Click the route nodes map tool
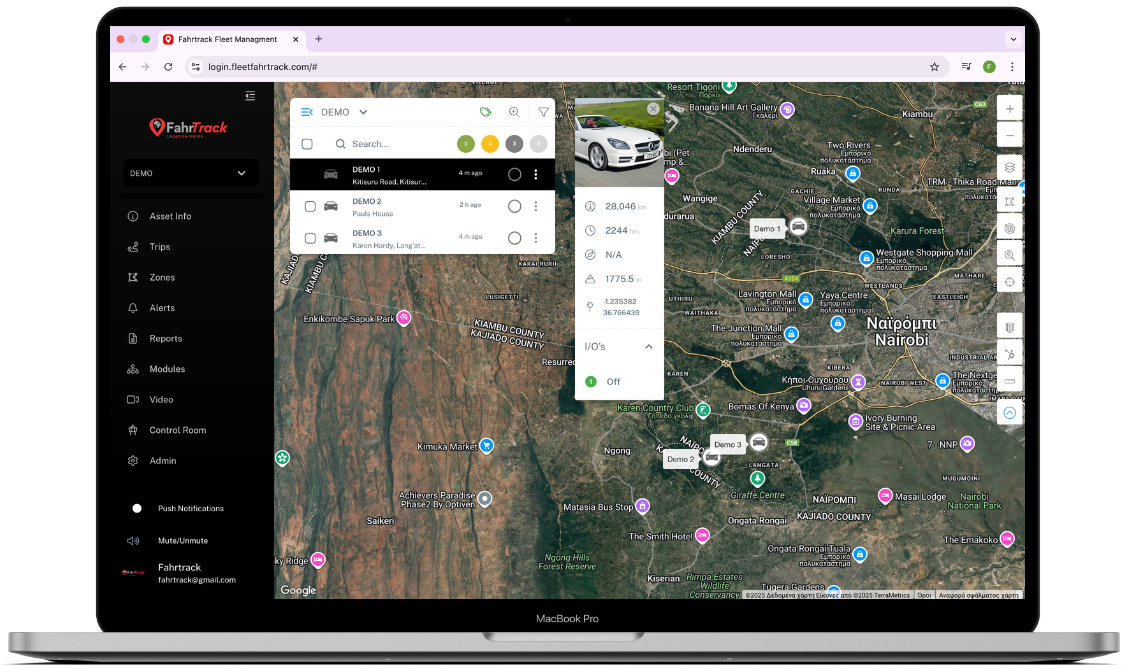The width and height of the screenshot is (1127, 667). (1010, 354)
